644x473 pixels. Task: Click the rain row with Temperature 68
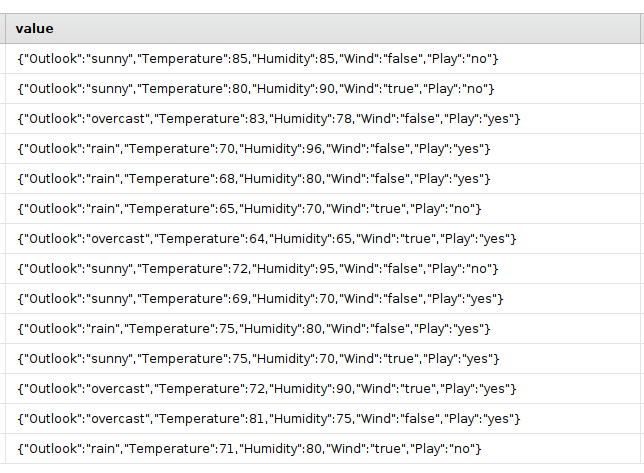point(253,179)
